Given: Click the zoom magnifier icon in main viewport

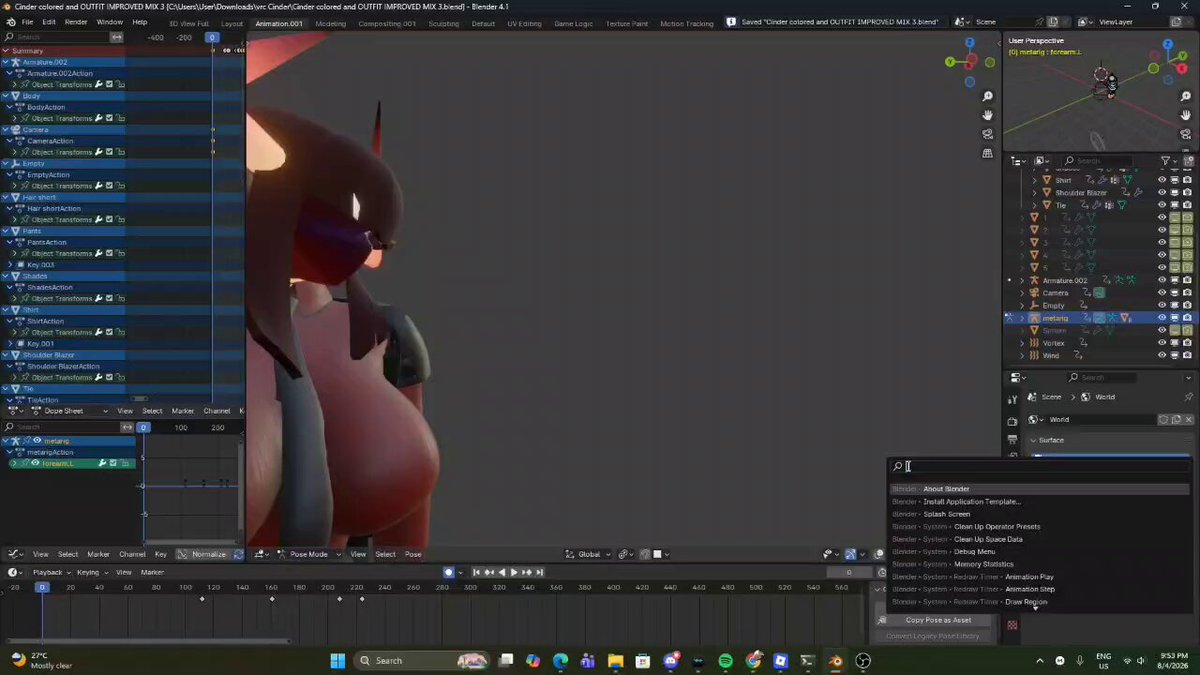Looking at the screenshot, I should (987, 96).
